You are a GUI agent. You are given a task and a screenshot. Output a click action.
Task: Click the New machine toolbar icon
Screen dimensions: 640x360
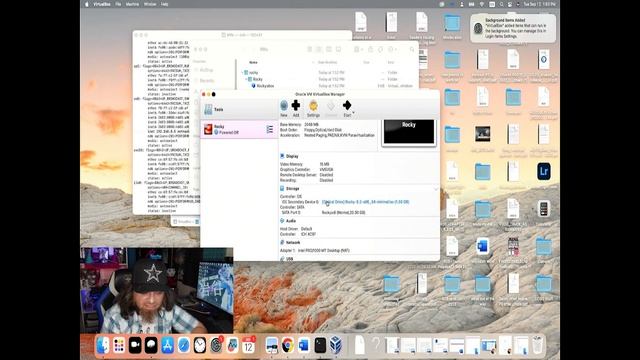(x=284, y=106)
